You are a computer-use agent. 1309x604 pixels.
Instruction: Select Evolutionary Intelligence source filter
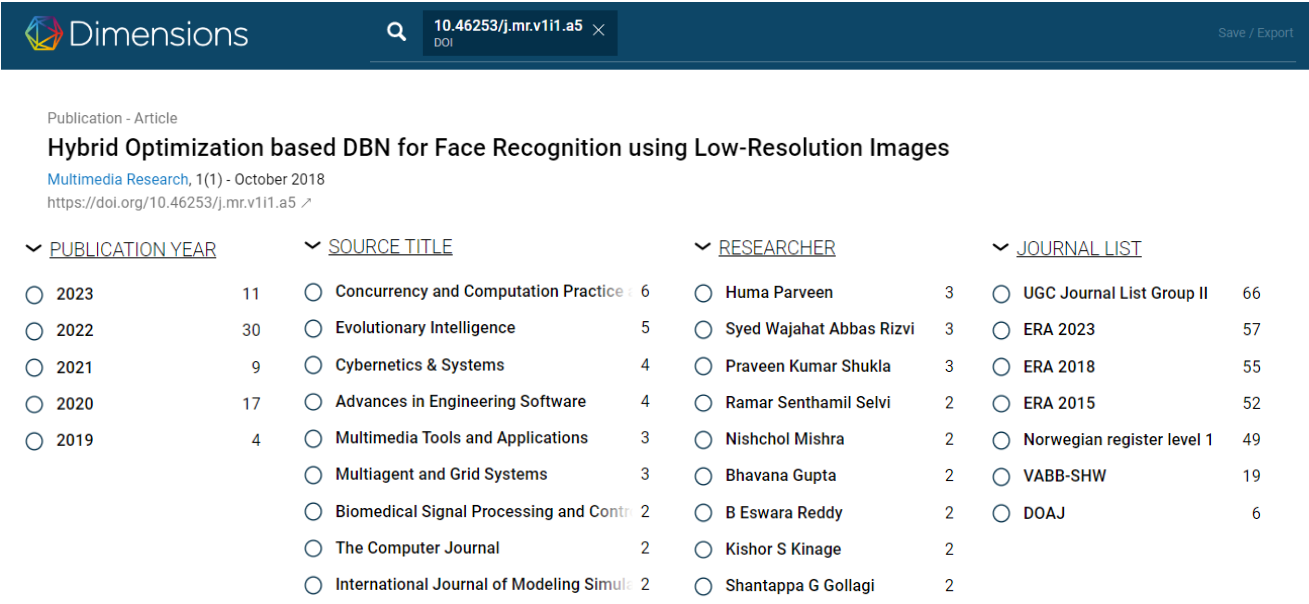(314, 328)
